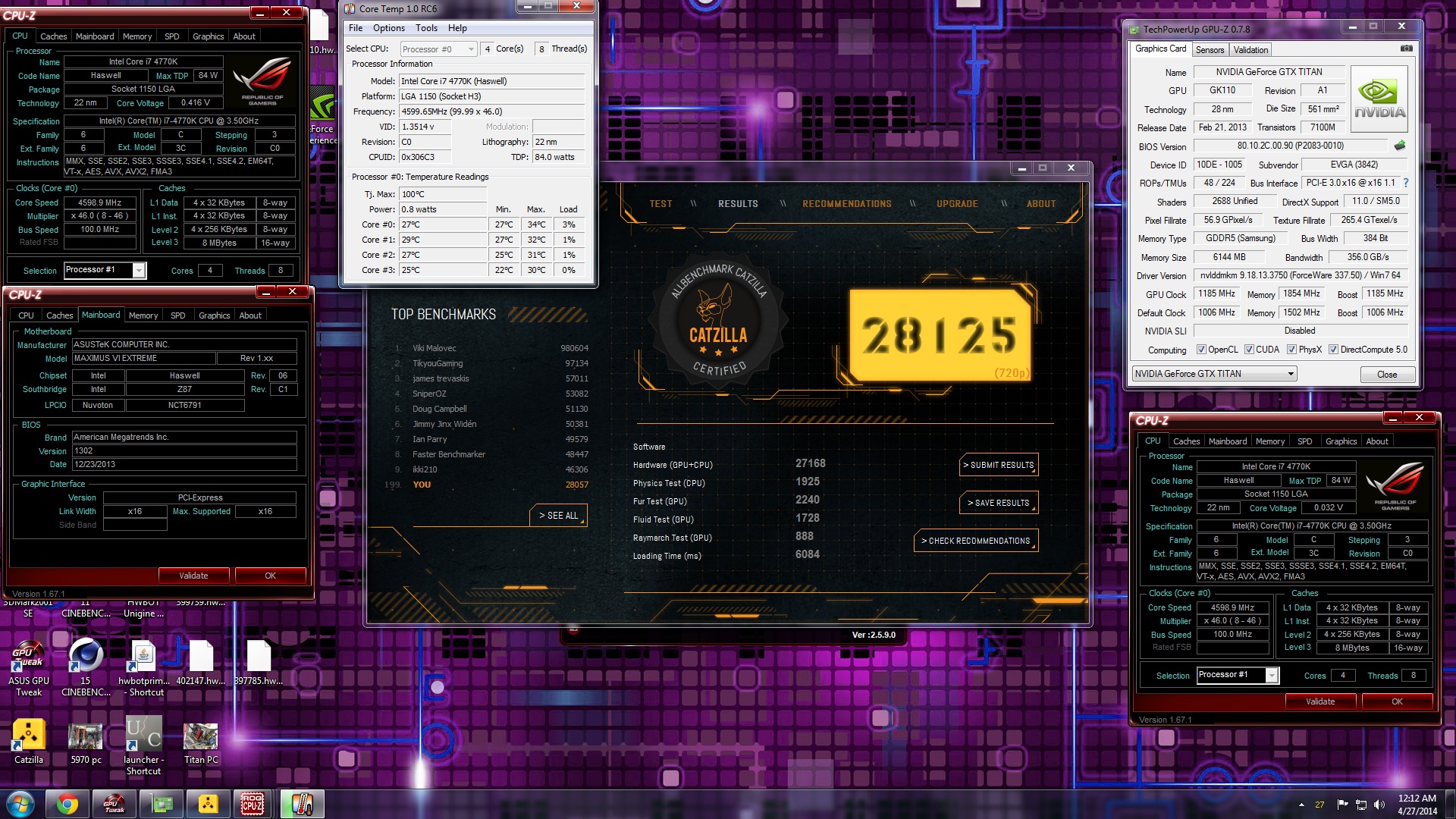Select the launcher Shortcut desktop icon
This screenshot has width=1456, height=819.
click(143, 745)
